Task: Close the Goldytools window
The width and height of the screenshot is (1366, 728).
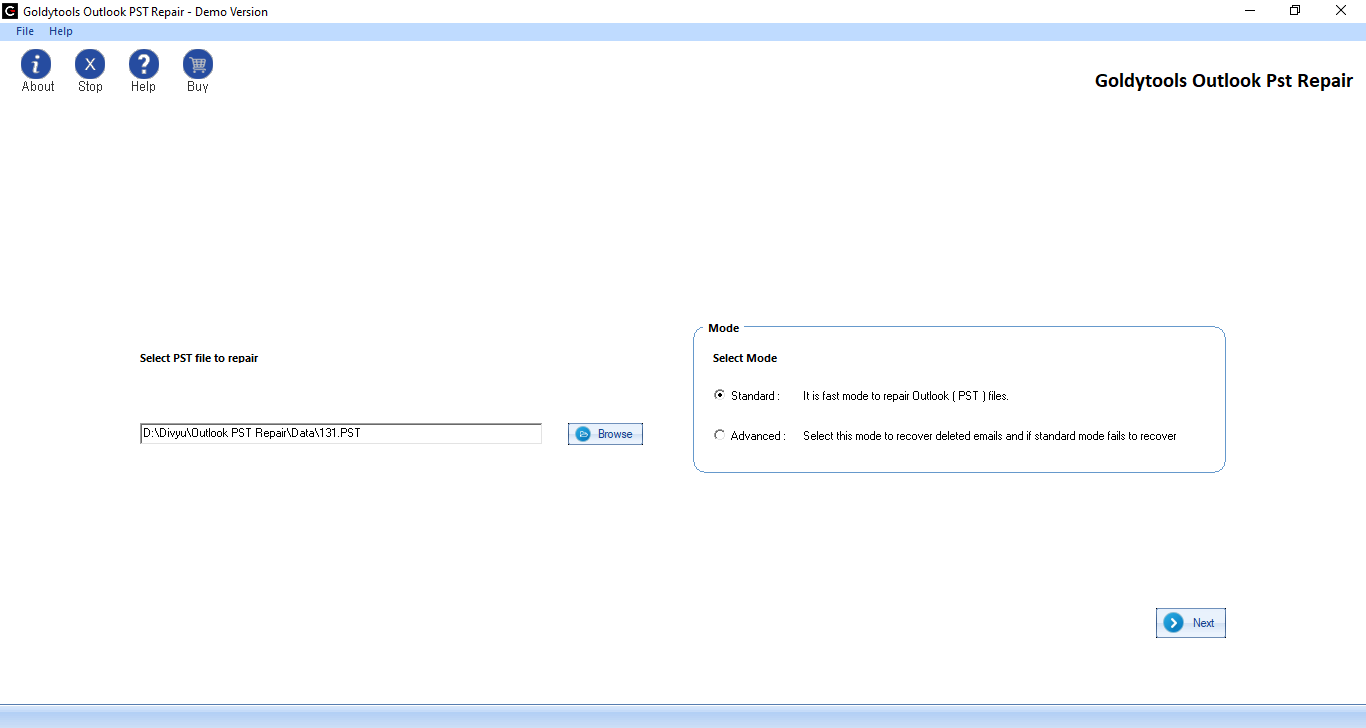Action: tap(1341, 11)
